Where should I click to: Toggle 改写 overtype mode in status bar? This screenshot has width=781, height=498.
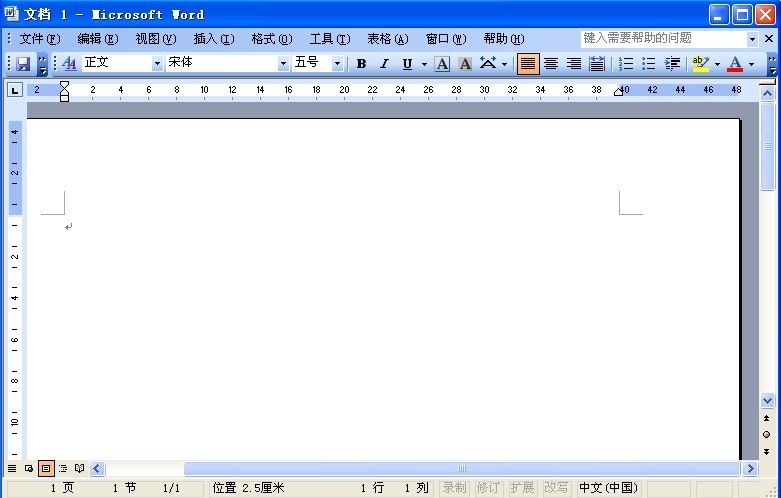pos(556,488)
